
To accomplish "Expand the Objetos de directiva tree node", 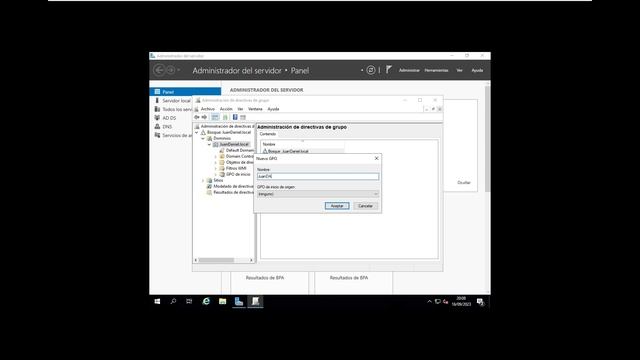I will click(x=216, y=162).
